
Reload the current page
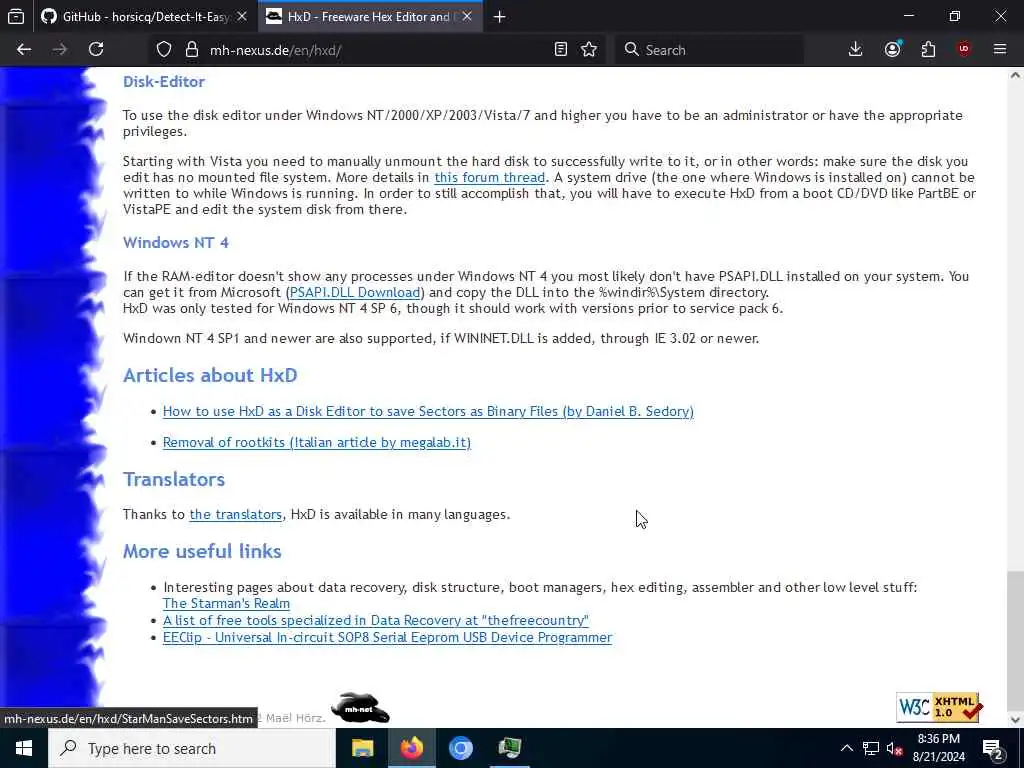tap(96, 50)
